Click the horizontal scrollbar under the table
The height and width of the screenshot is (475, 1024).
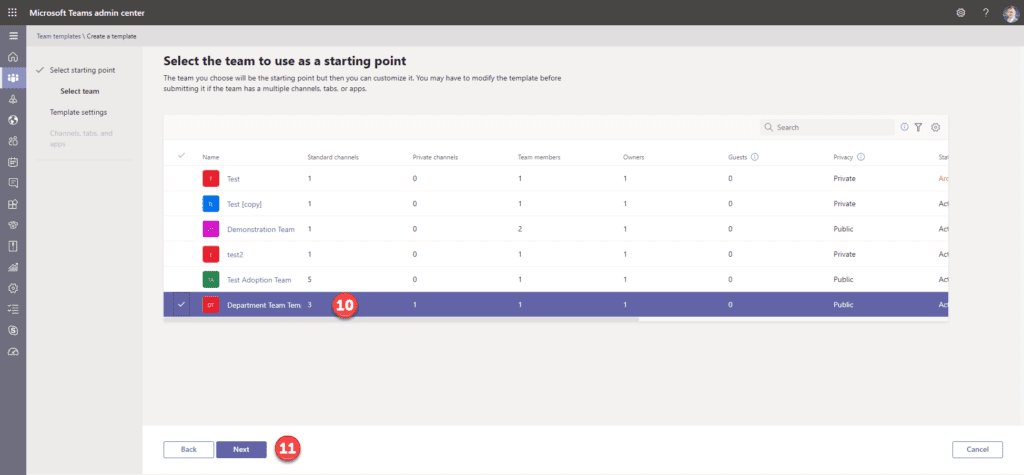pos(402,319)
